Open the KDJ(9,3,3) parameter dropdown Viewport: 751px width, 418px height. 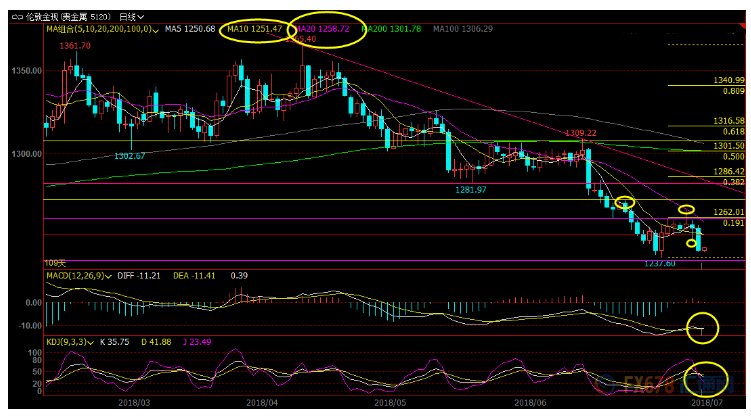[90, 342]
